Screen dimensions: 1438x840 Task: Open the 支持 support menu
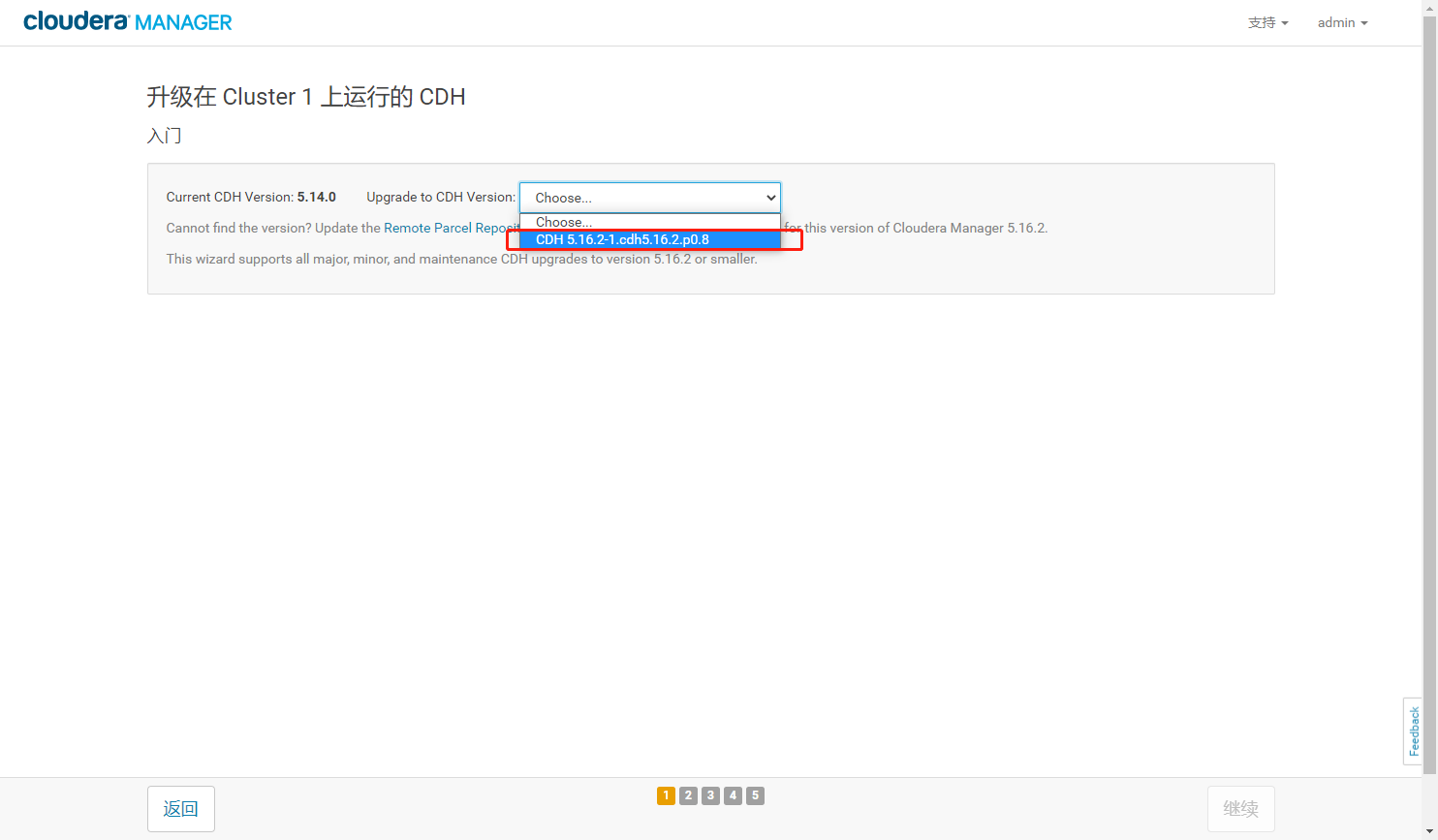pyautogui.click(x=1267, y=22)
